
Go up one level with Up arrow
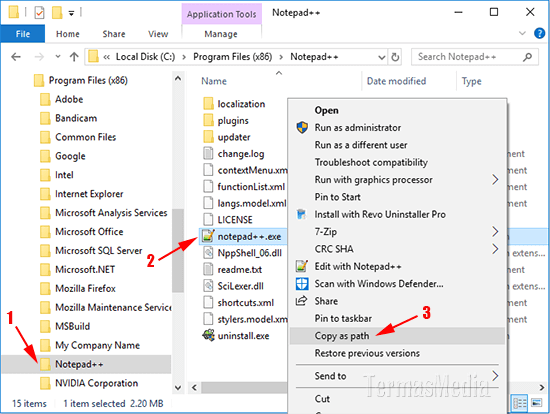point(74,57)
